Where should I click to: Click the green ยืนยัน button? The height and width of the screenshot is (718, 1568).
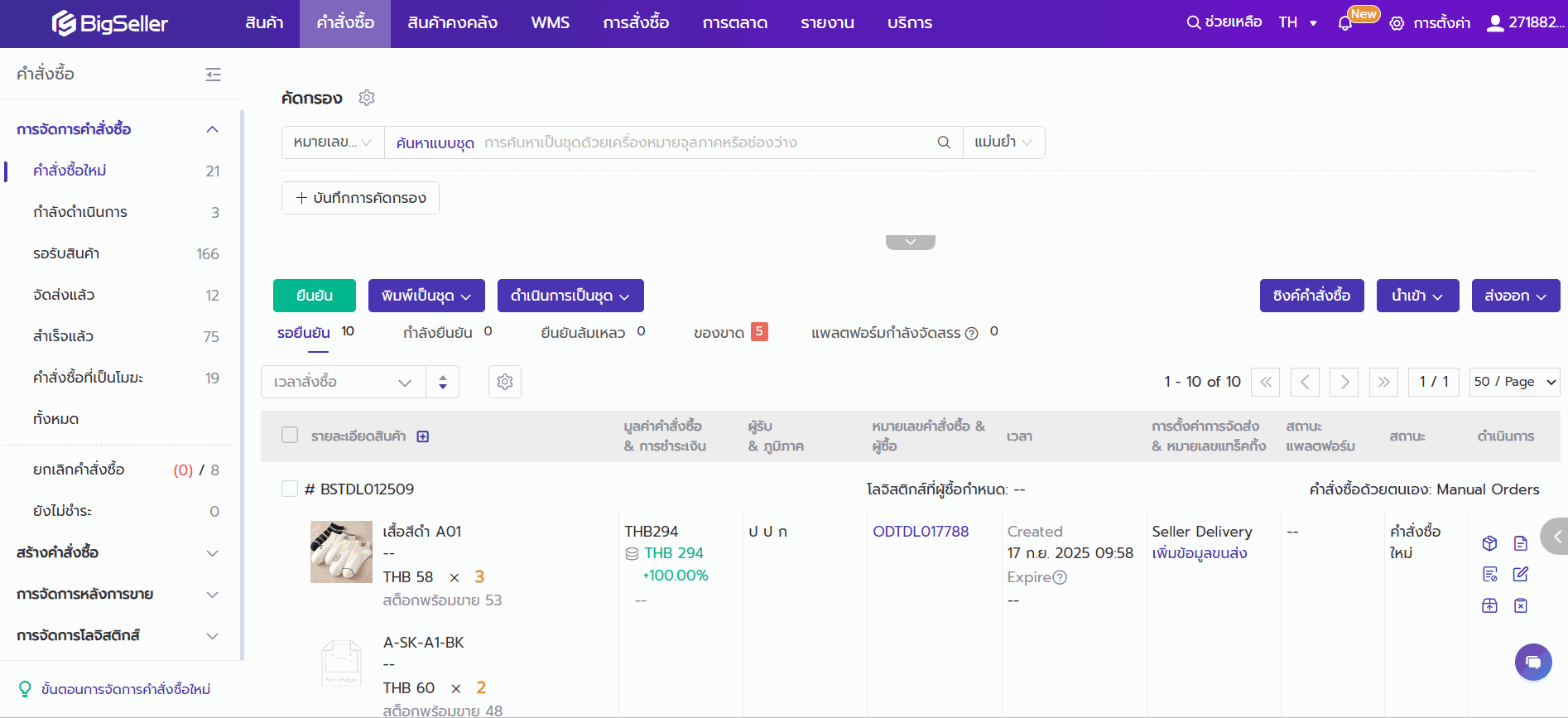coord(314,296)
